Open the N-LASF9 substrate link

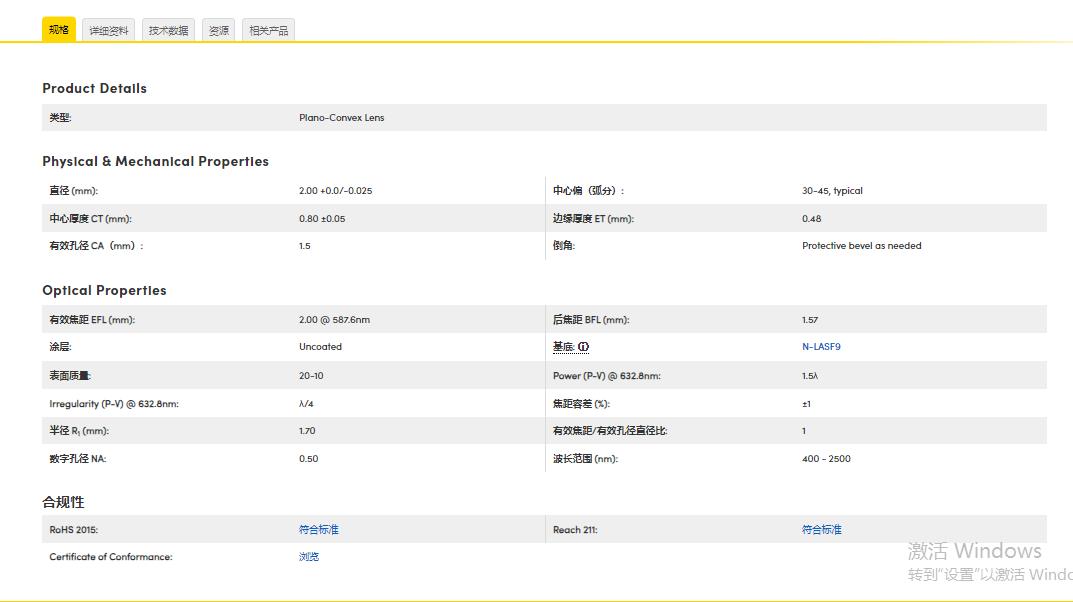click(x=821, y=347)
